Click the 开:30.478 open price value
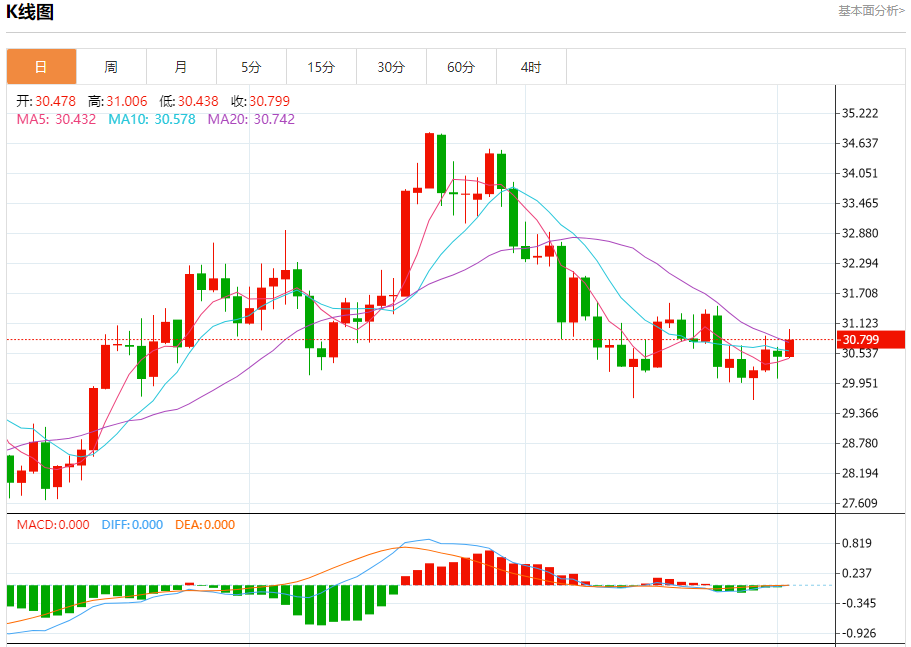 click(46, 101)
